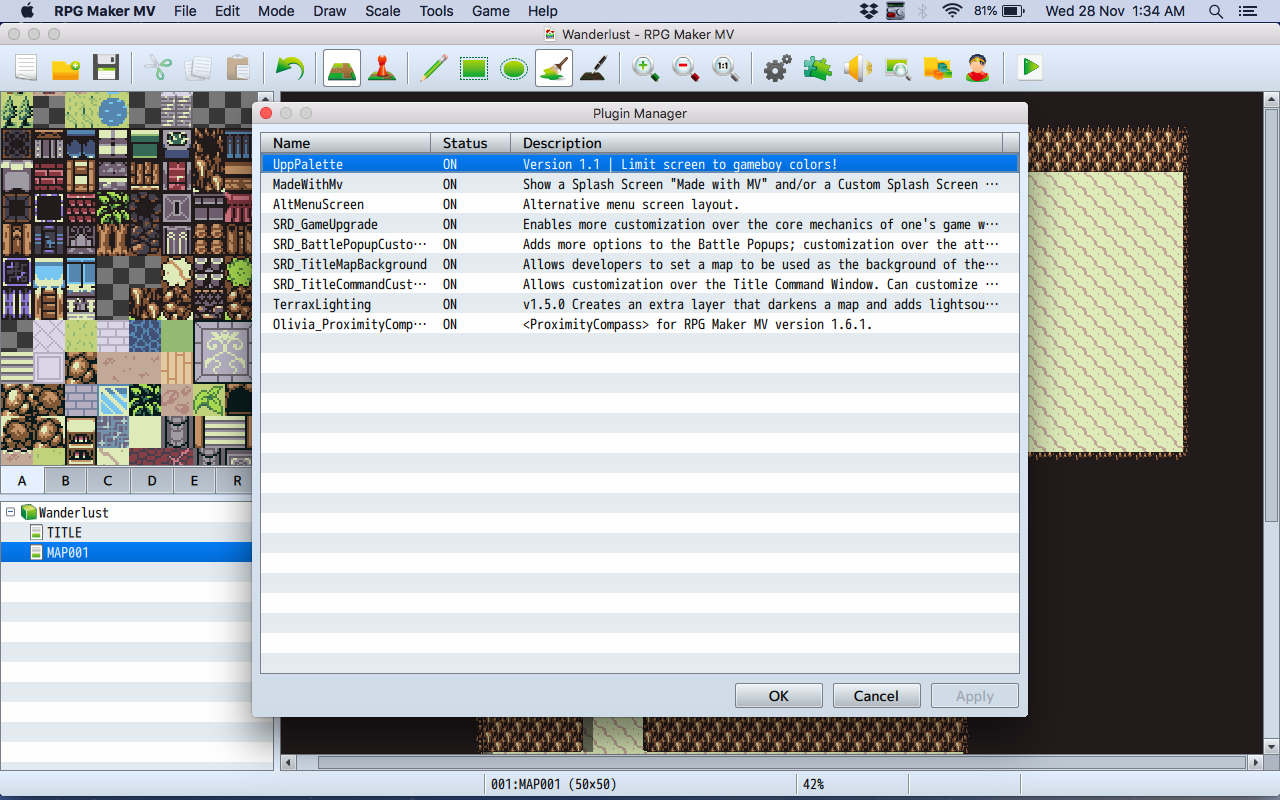Open the Edit menu

227,11
